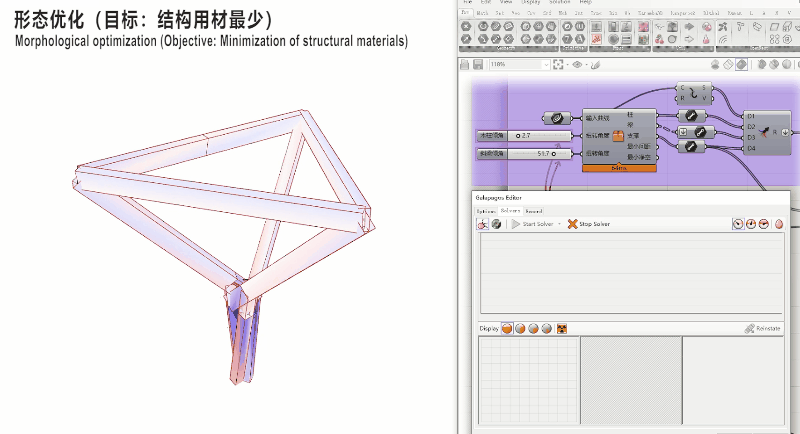Viewport: 800px width, 434px height.
Task: Select the geometry parameter node feeding the cluster
Action: point(557,118)
